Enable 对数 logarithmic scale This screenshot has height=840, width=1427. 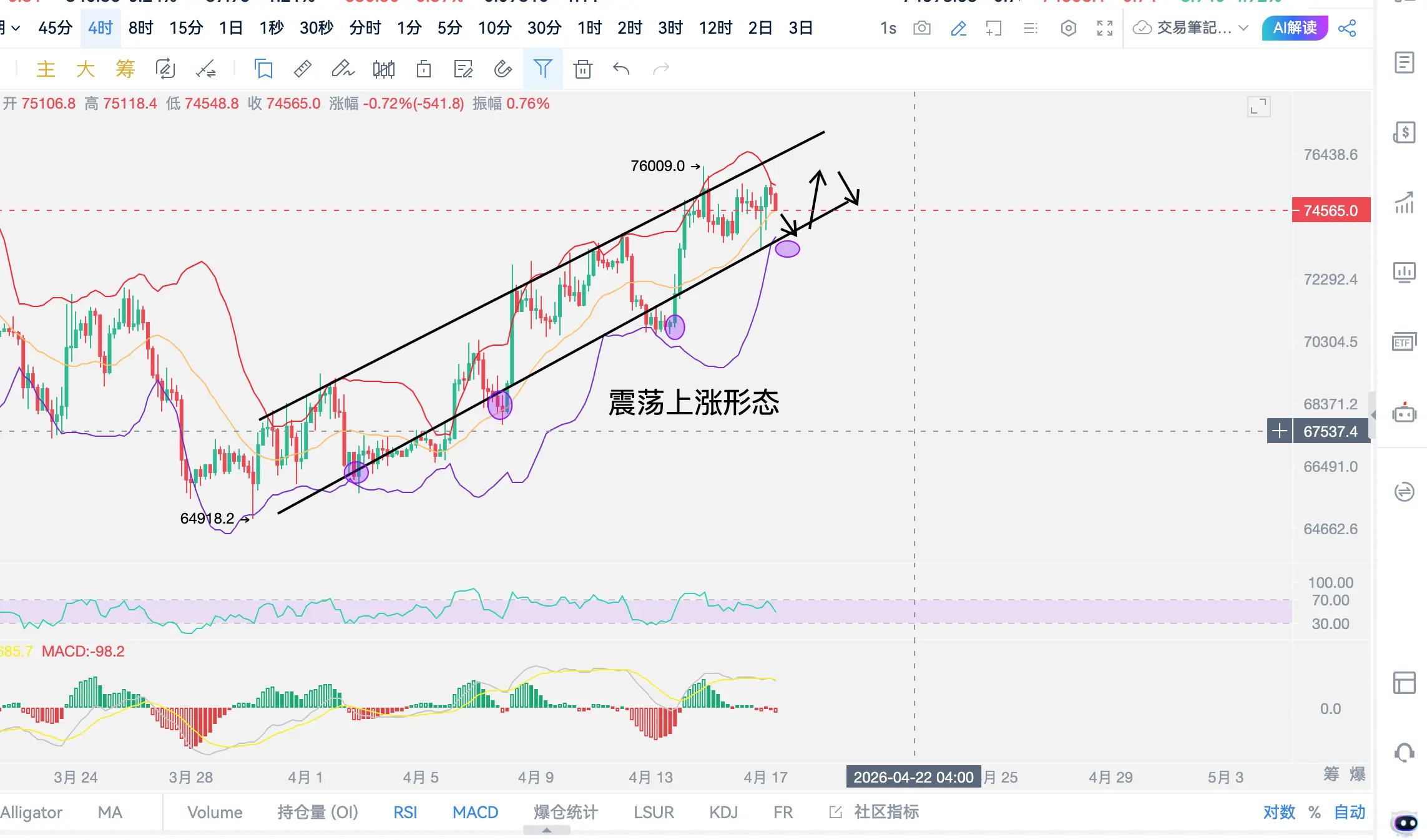(1279, 812)
